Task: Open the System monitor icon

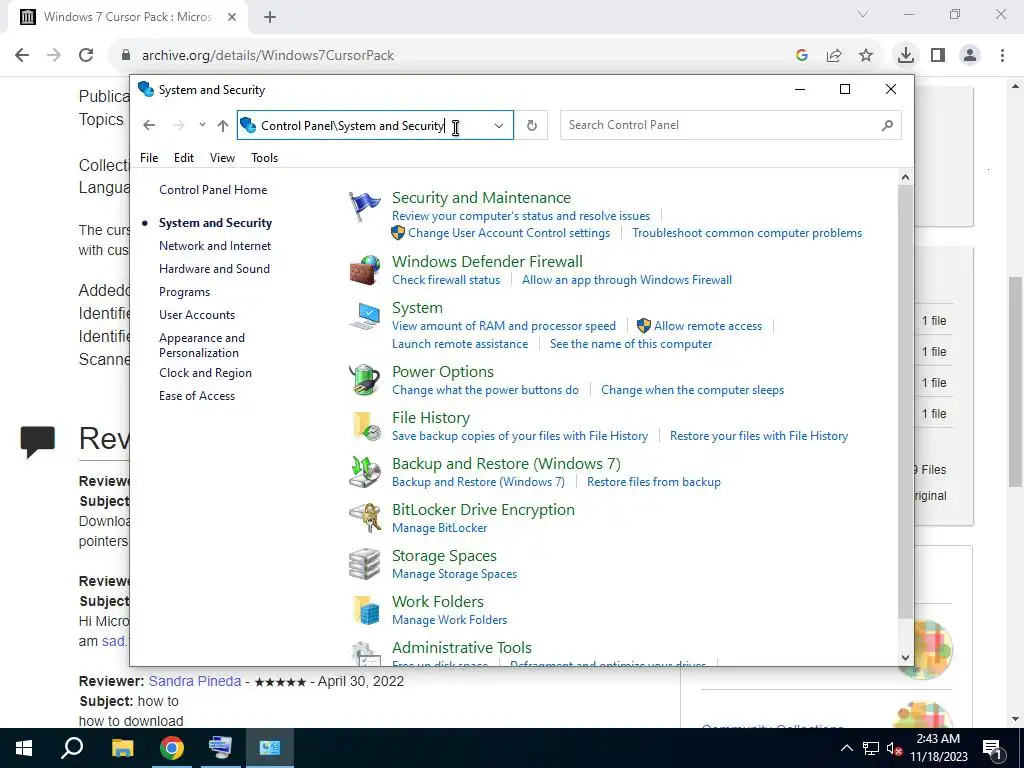Action: (x=364, y=317)
